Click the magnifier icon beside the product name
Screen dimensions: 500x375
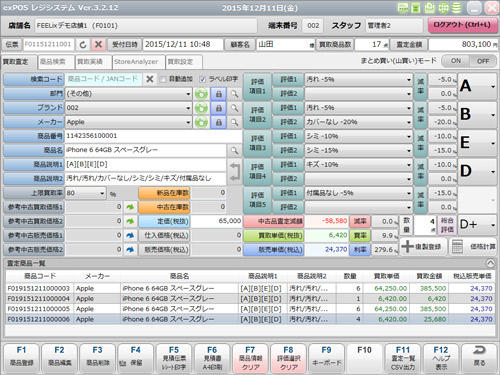(x=235, y=150)
